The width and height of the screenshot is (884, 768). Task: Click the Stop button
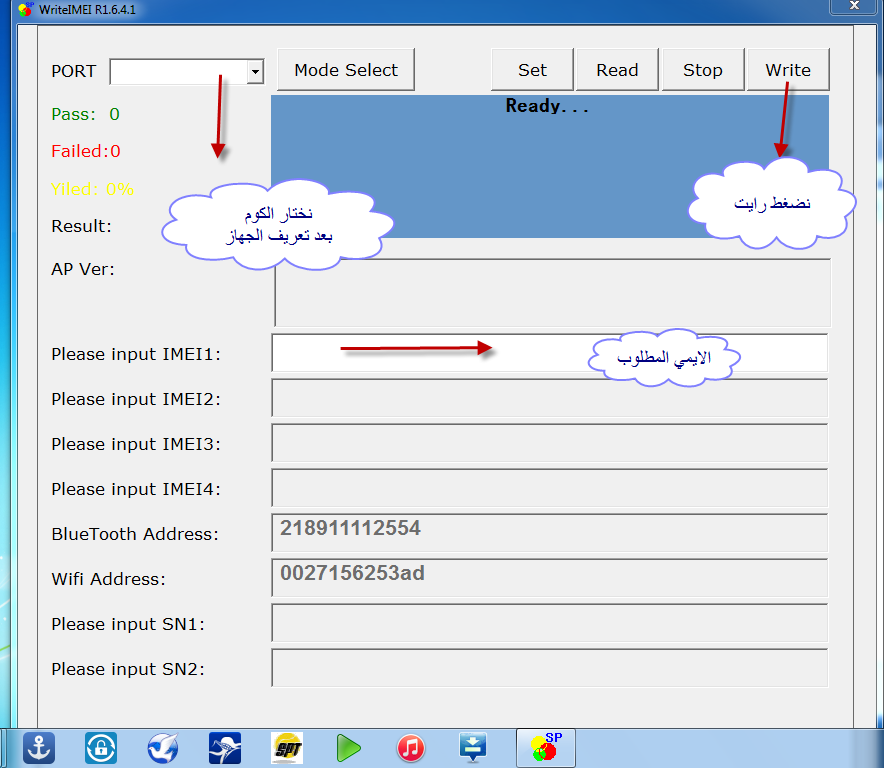coord(703,70)
